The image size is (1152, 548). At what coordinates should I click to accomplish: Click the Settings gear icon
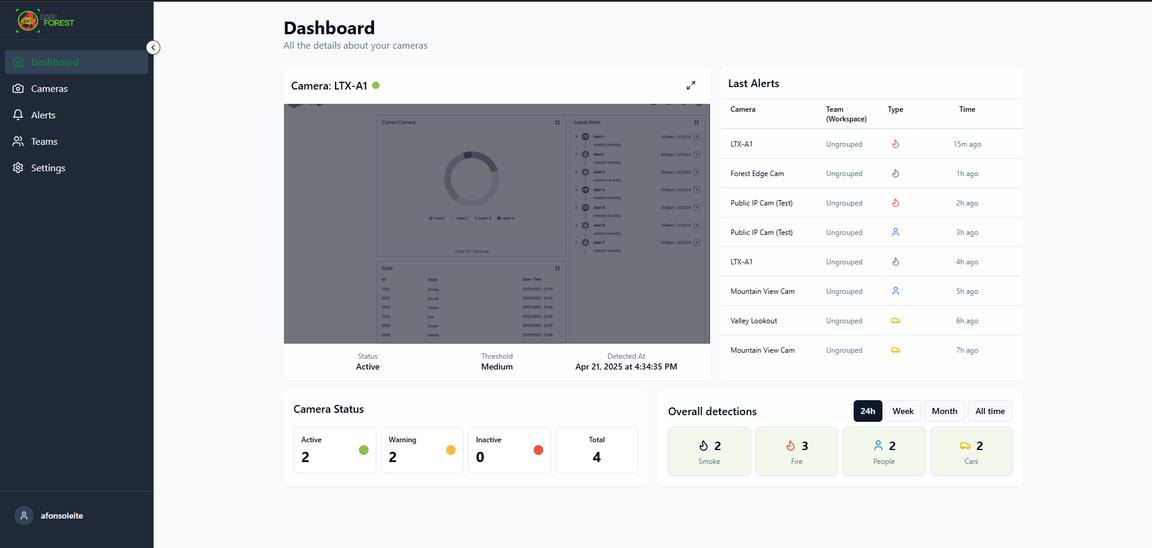point(18,168)
